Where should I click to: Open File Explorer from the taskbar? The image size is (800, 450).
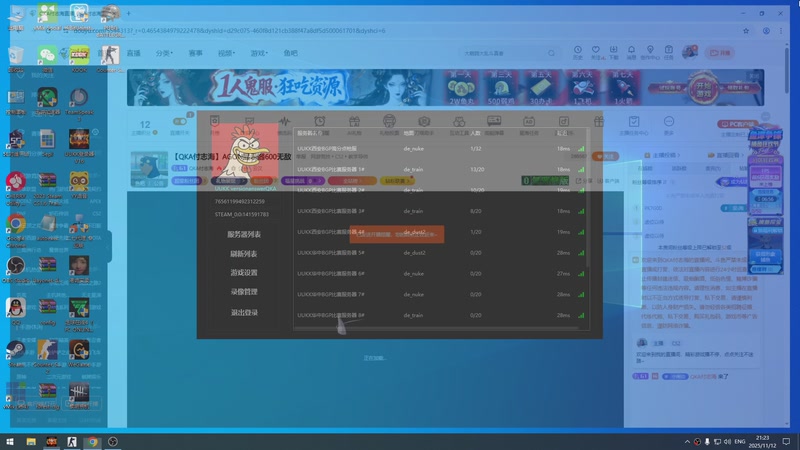[31, 442]
